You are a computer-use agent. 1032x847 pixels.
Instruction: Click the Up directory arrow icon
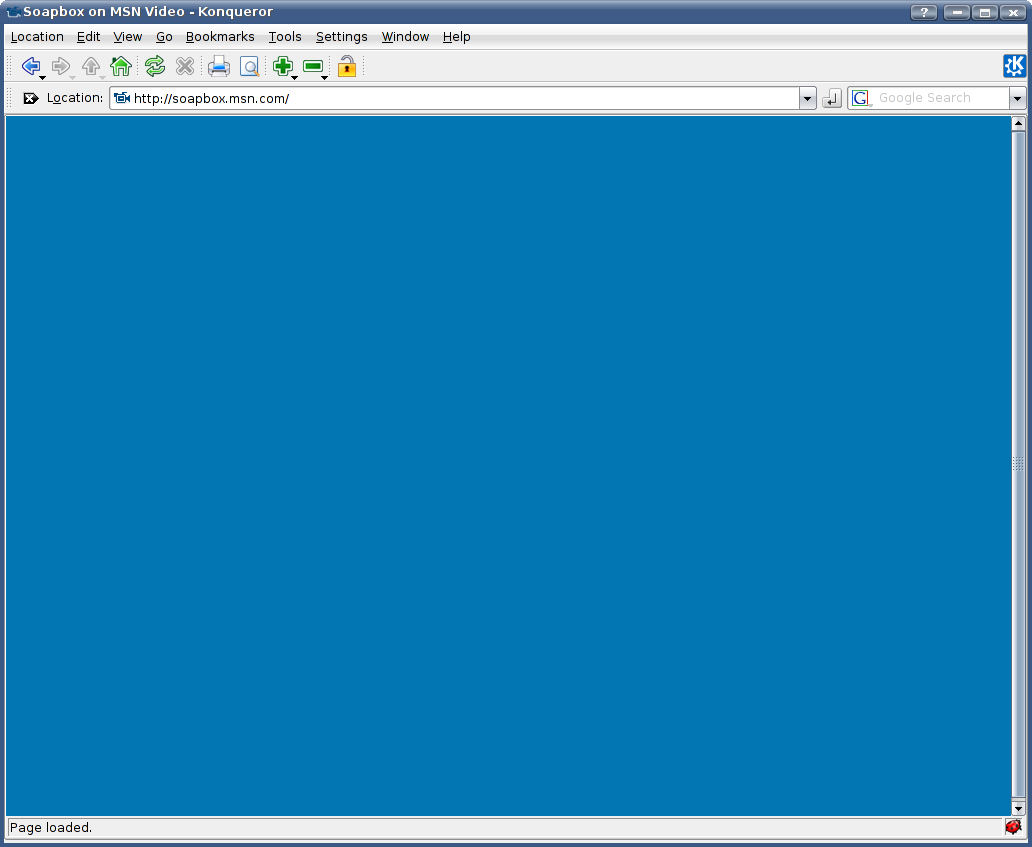[91, 66]
